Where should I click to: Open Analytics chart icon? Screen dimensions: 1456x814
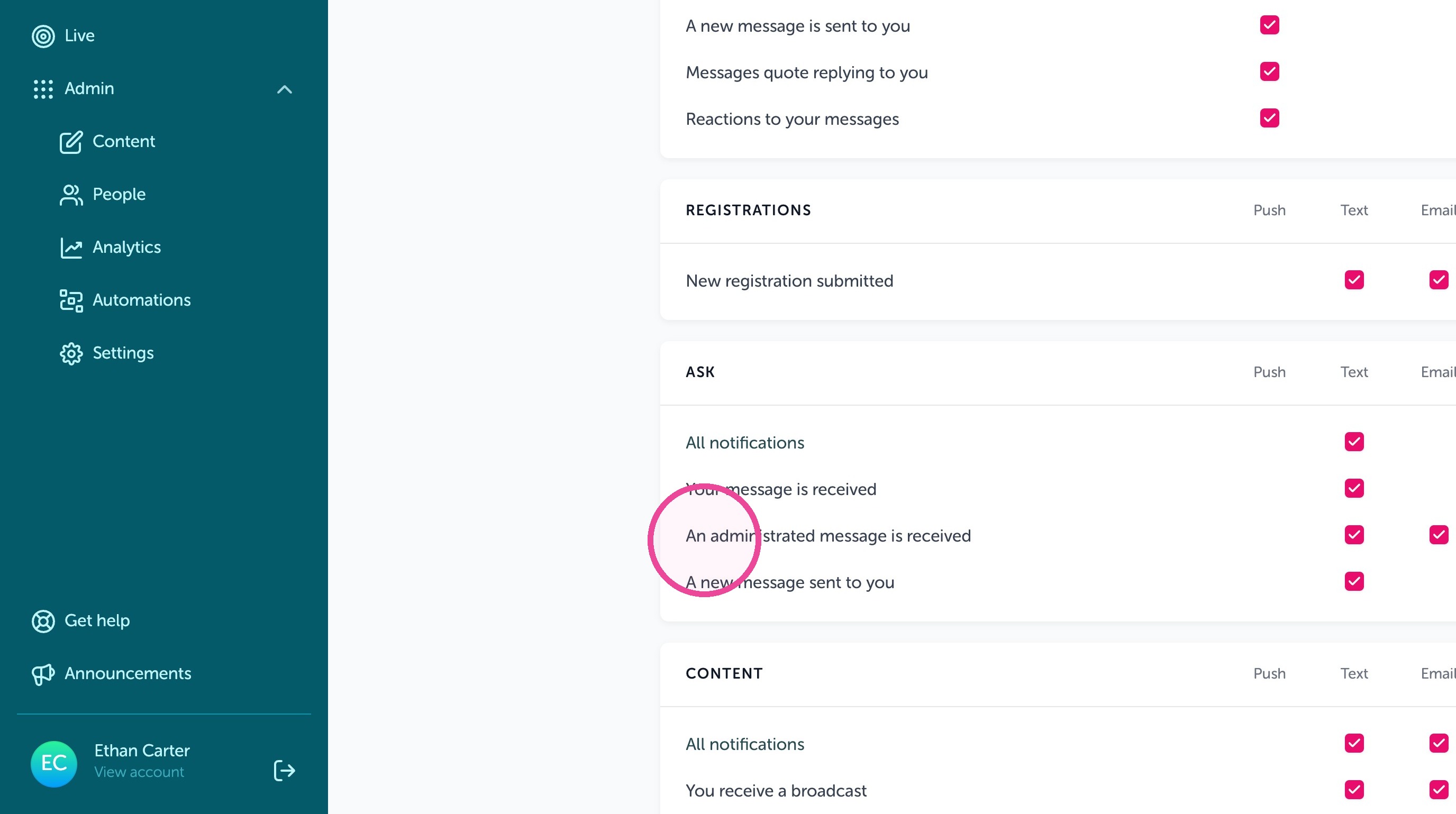(71, 248)
